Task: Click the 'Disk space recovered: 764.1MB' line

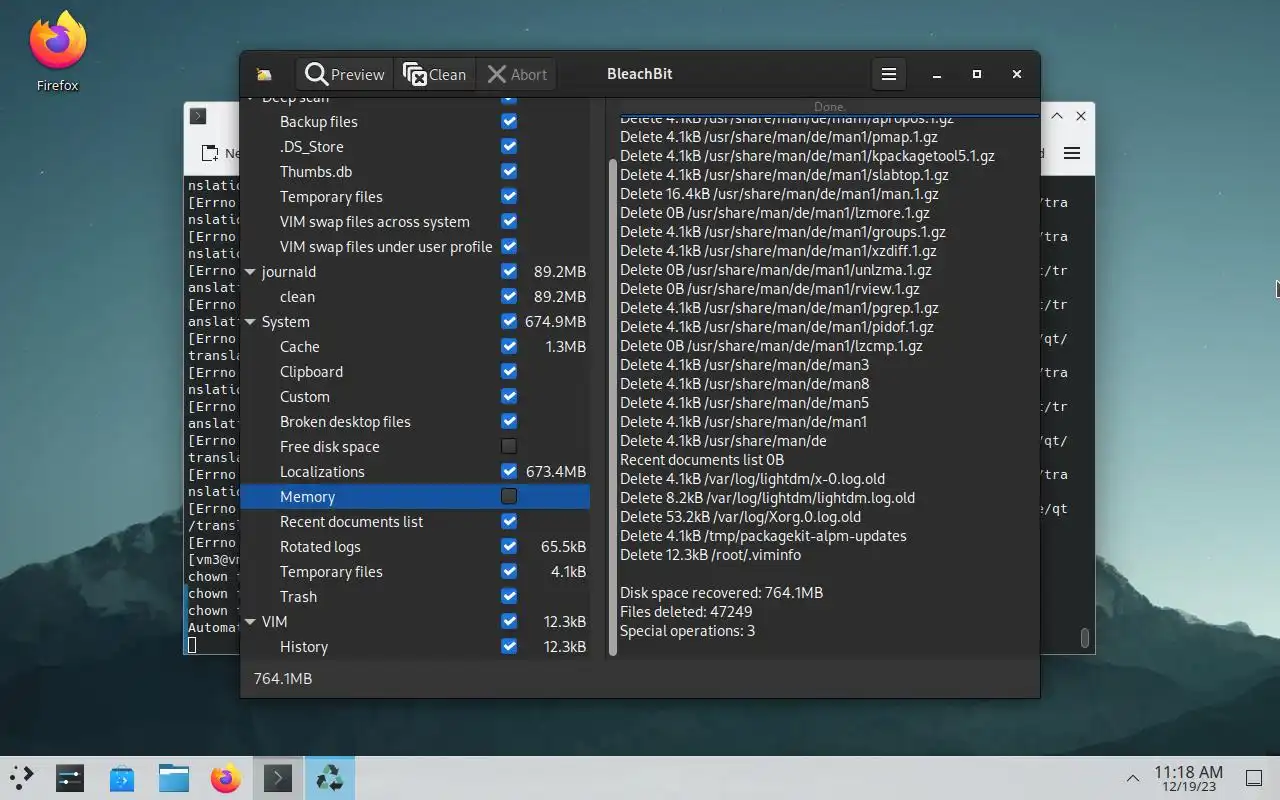Action: click(x=721, y=592)
